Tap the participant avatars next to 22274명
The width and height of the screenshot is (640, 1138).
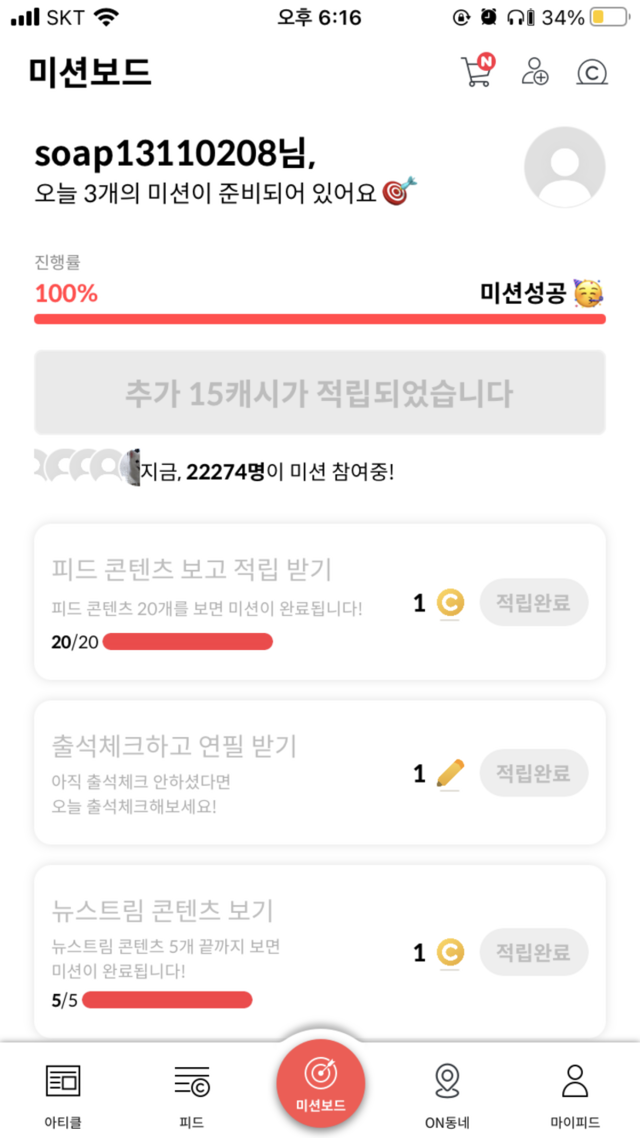tap(87, 467)
